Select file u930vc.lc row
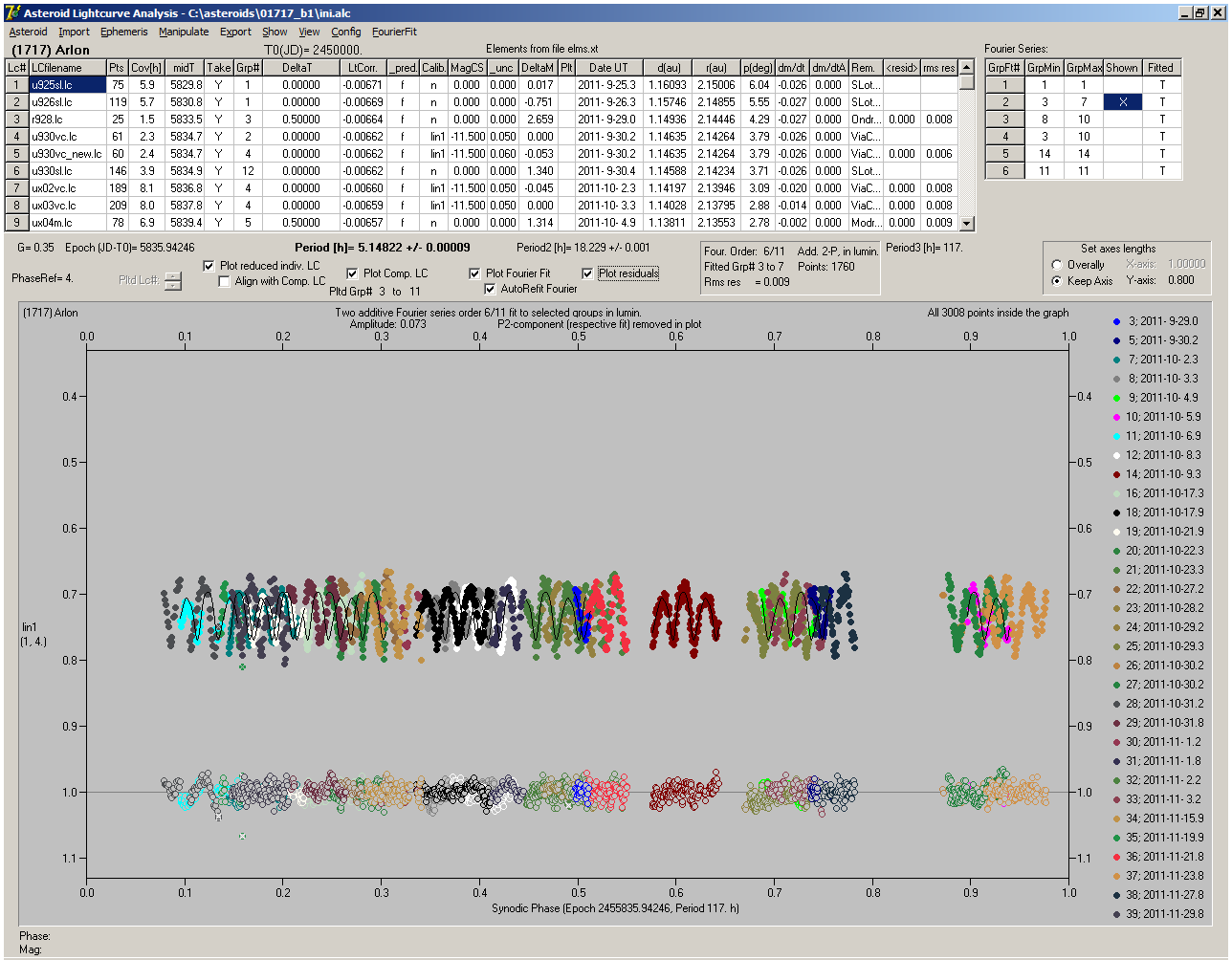Screen dimensions: 1232x960 coord(67,137)
